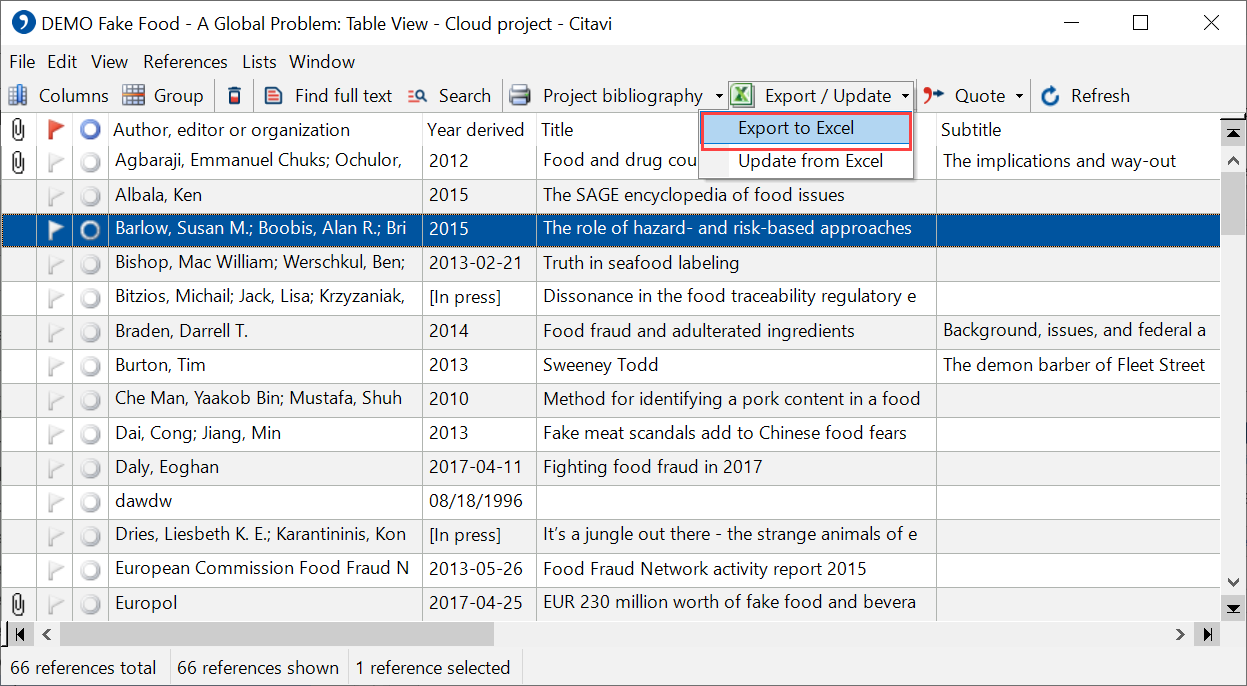Click the blue circle read-status column header
The width and height of the screenshot is (1247, 686).
[x=91, y=130]
